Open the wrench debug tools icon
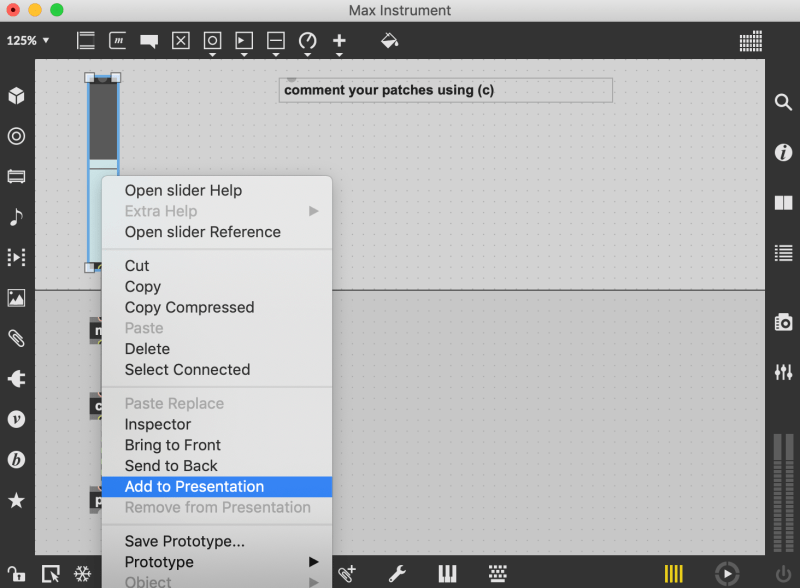The image size is (800, 588). pos(397,574)
